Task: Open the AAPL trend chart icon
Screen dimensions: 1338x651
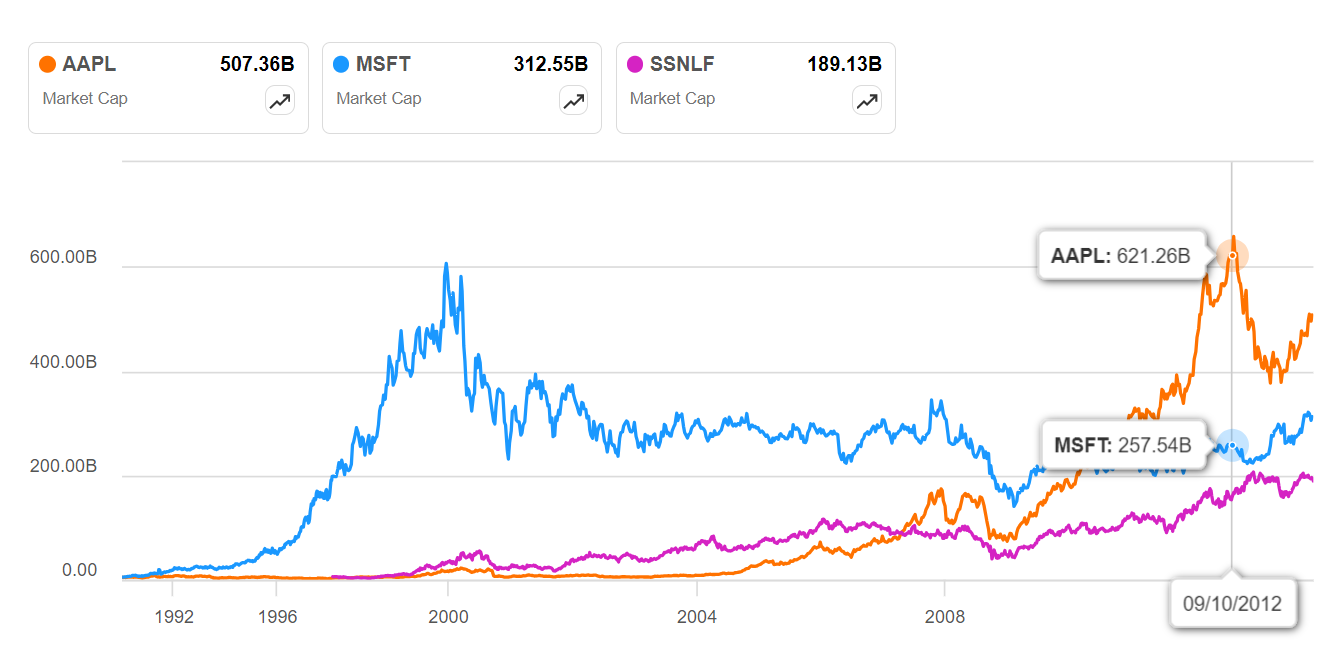Action: (279, 101)
